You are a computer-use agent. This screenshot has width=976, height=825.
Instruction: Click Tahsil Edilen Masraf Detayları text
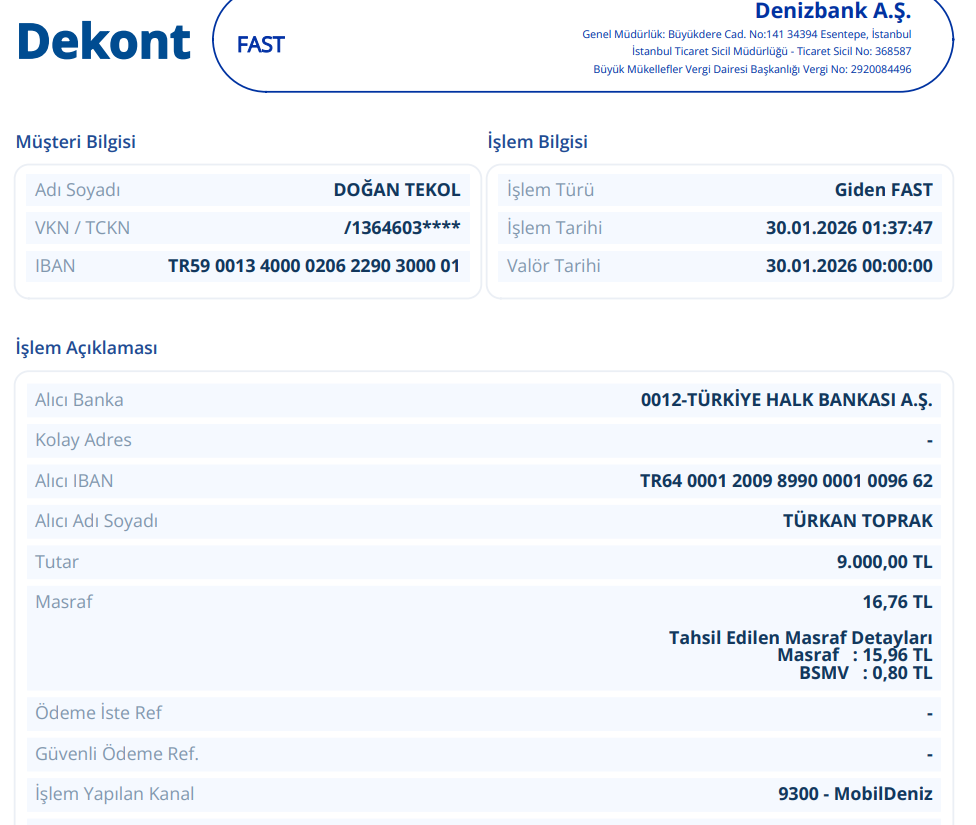click(800, 638)
